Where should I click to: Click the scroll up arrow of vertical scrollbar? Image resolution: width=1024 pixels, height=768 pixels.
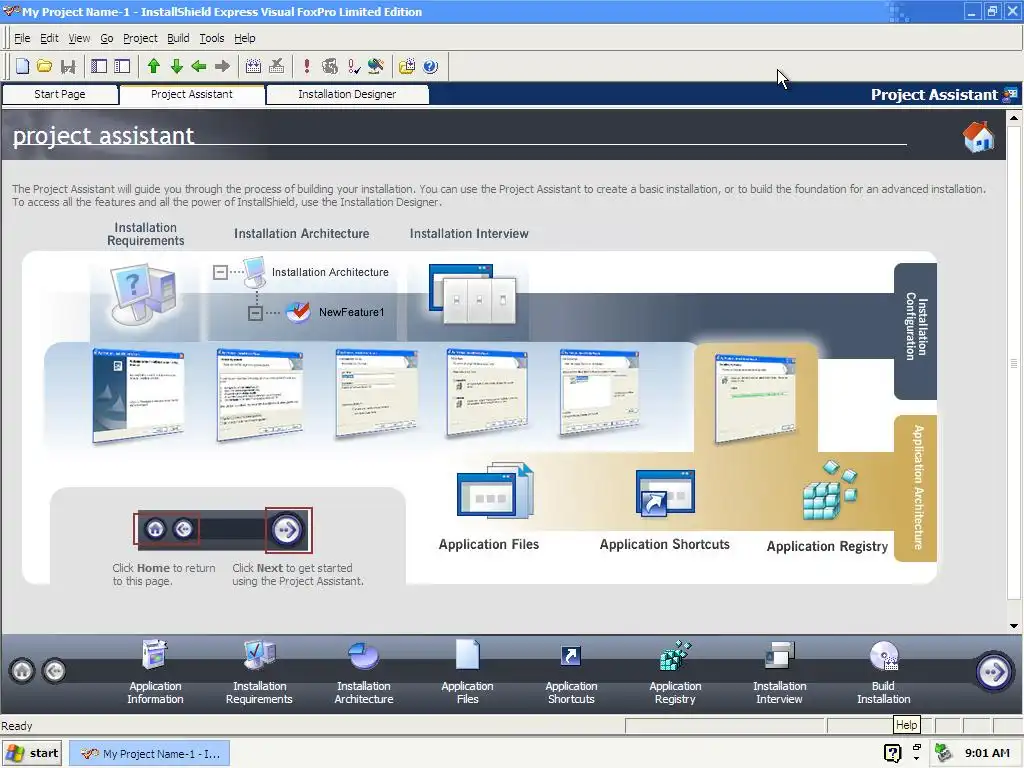[1014, 118]
